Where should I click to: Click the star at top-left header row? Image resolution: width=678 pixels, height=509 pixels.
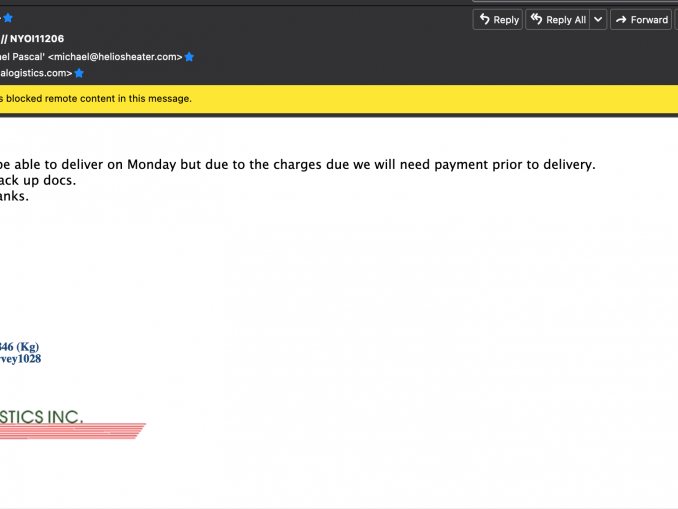tap(7, 17)
